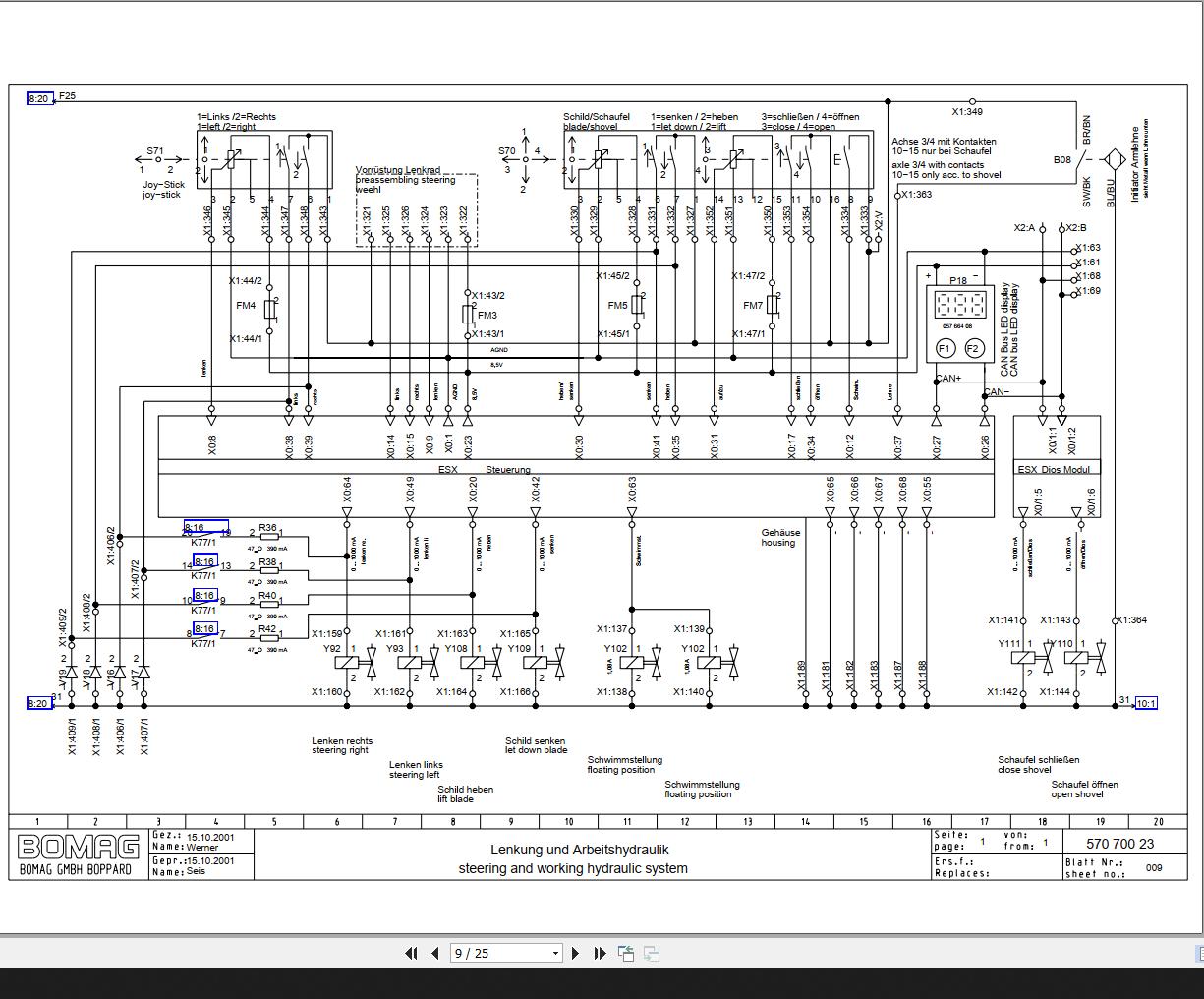Follow the 8:20 cross-reference link near F25

(x=39, y=98)
